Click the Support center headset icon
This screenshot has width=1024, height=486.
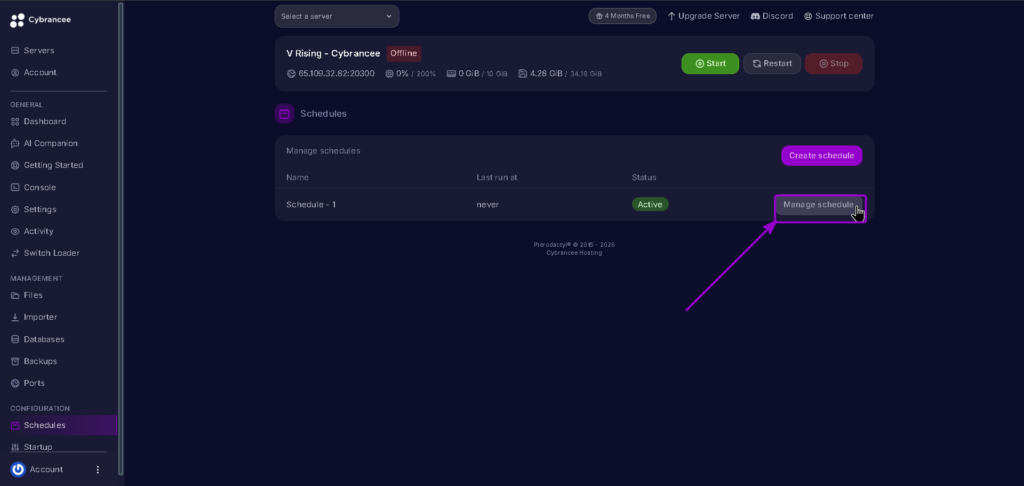(x=808, y=16)
